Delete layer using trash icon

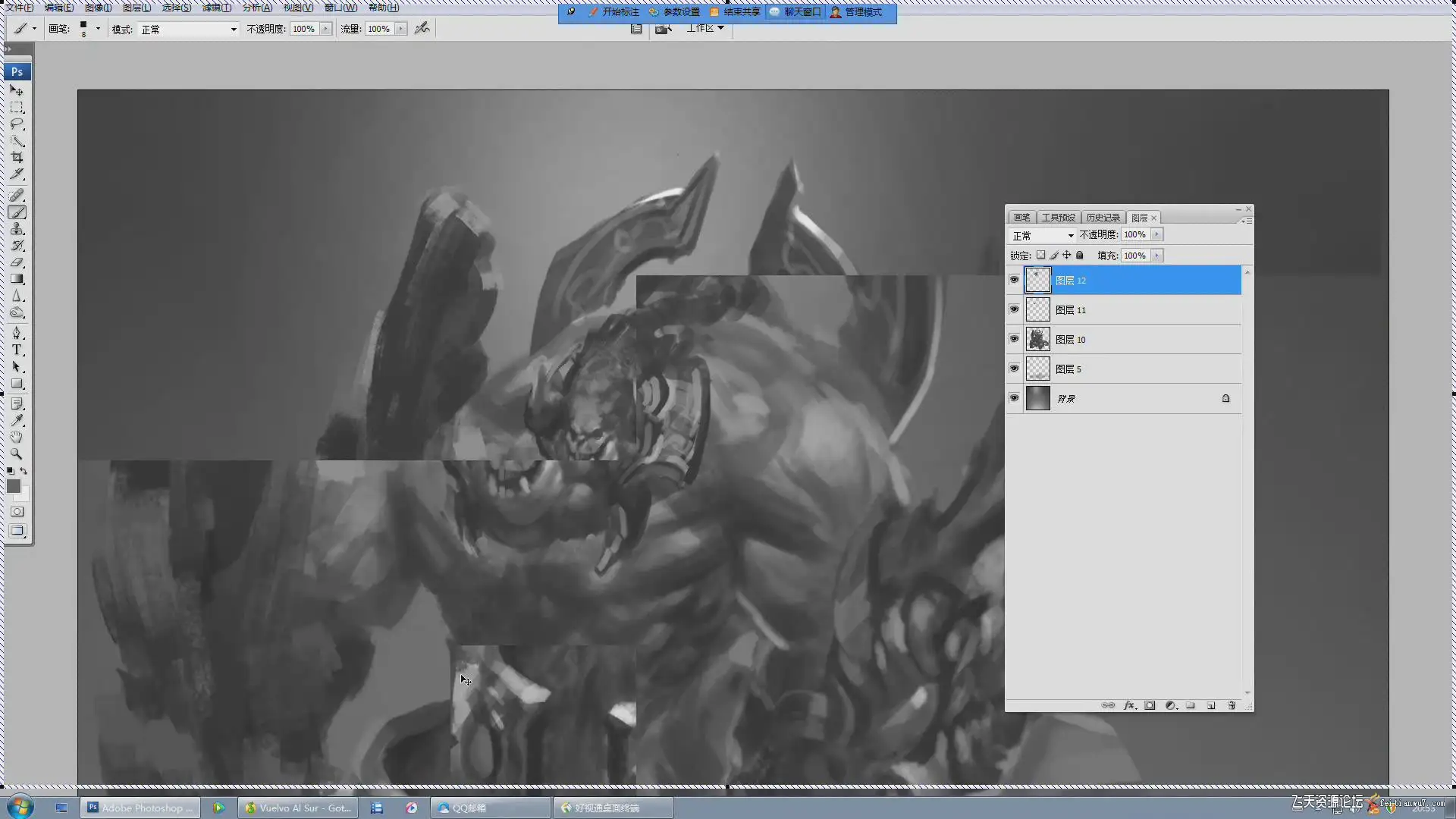(x=1232, y=705)
